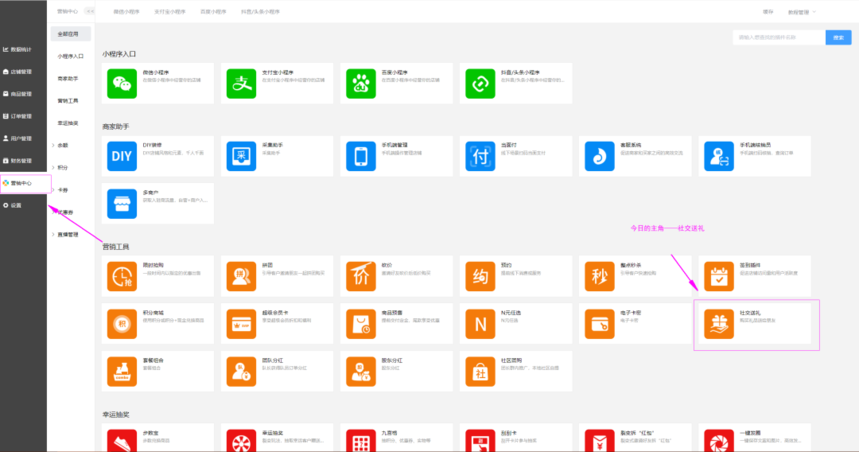Select the blue DIY装修 icon
Screen dimensions: 859x452
point(122,155)
